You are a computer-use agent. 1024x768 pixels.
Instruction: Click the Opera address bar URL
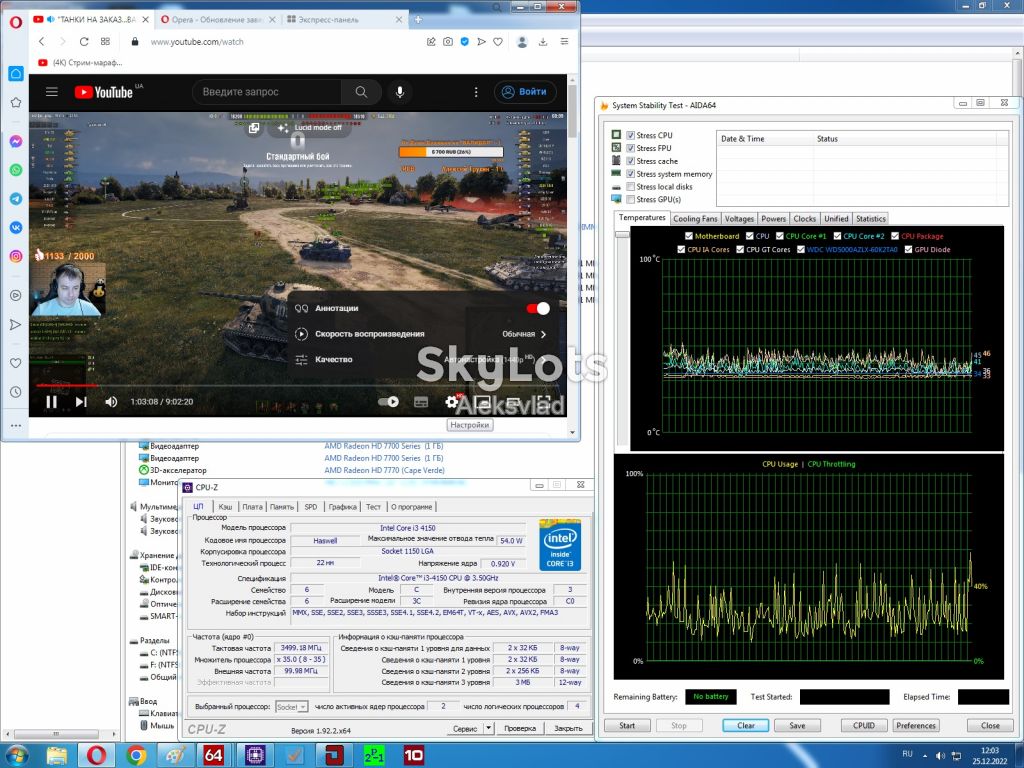197,42
